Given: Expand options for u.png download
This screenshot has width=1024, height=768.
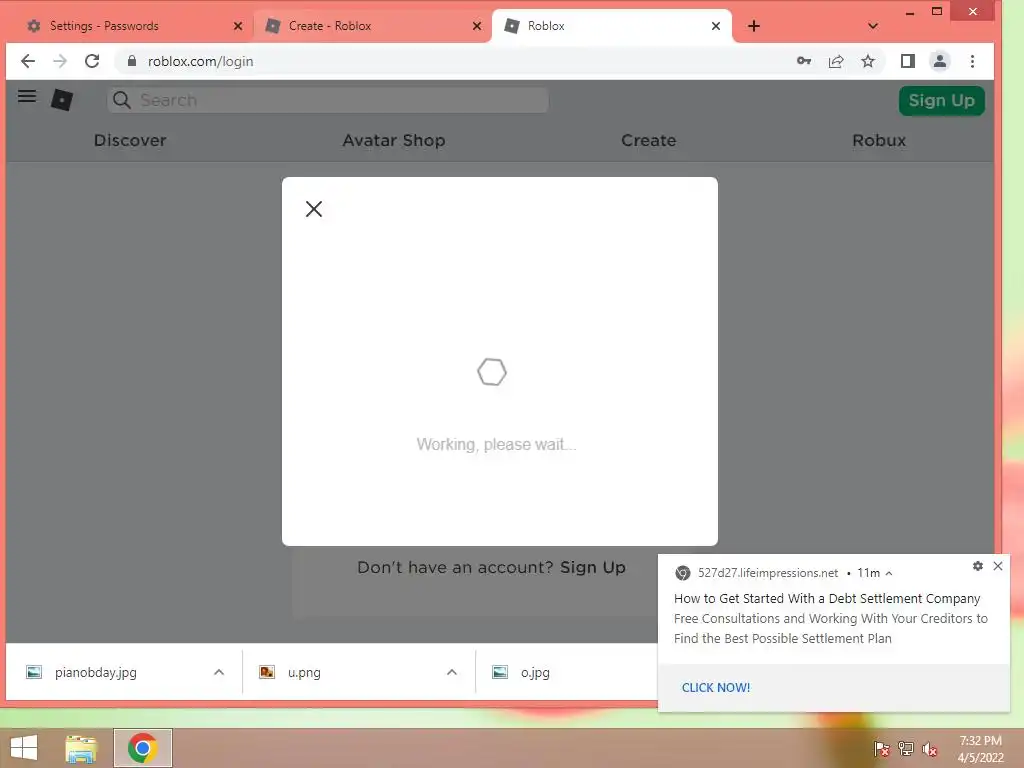Looking at the screenshot, I should coord(452,673).
